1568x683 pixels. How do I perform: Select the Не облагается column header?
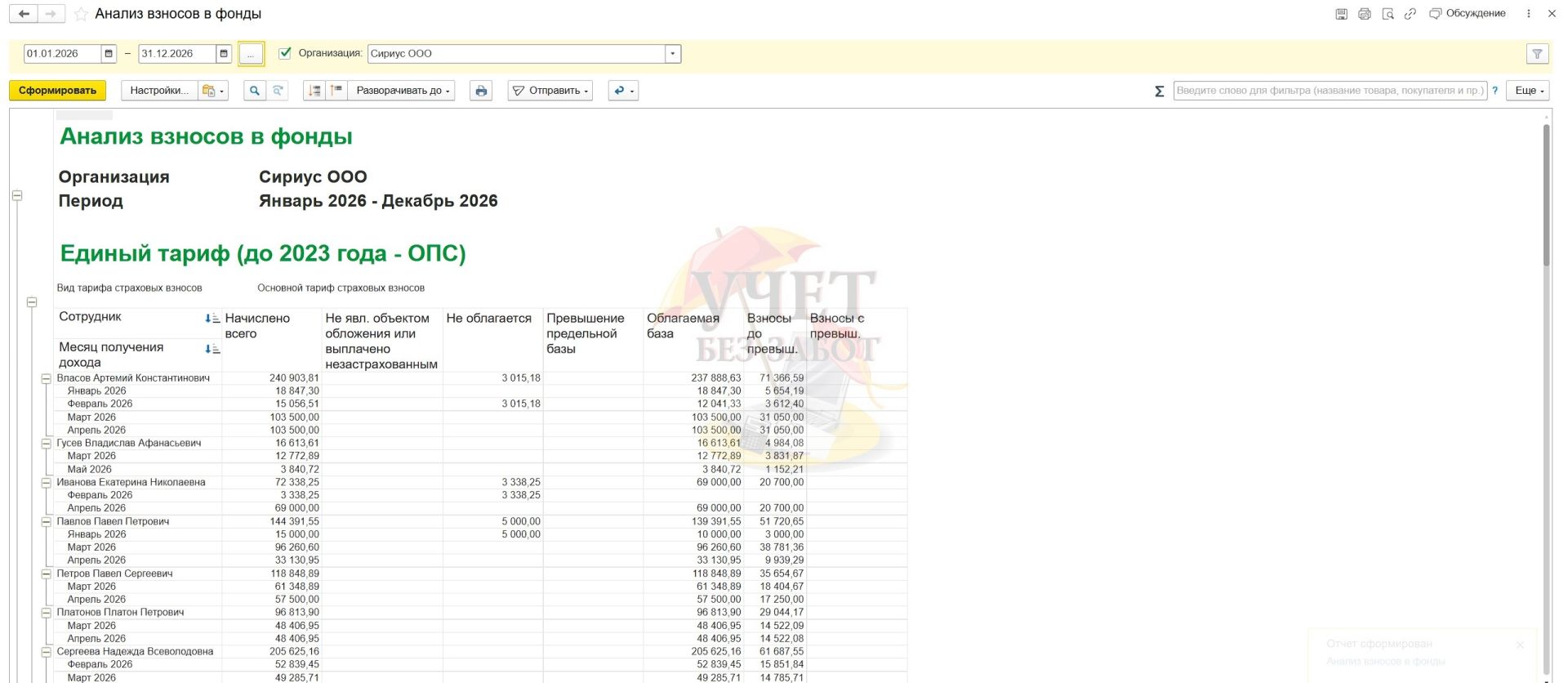493,341
